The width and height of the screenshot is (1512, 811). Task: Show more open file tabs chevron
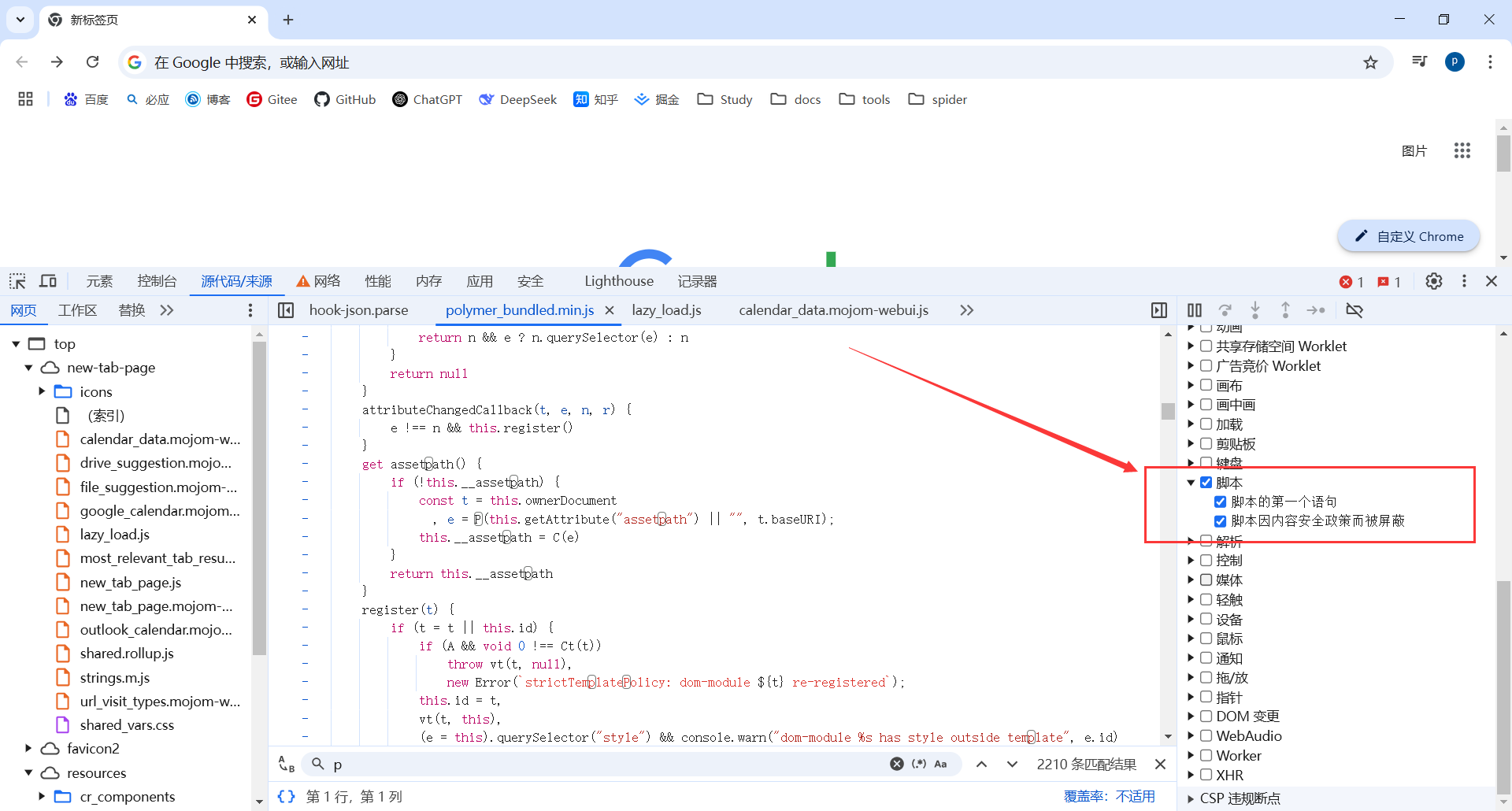[x=967, y=310]
